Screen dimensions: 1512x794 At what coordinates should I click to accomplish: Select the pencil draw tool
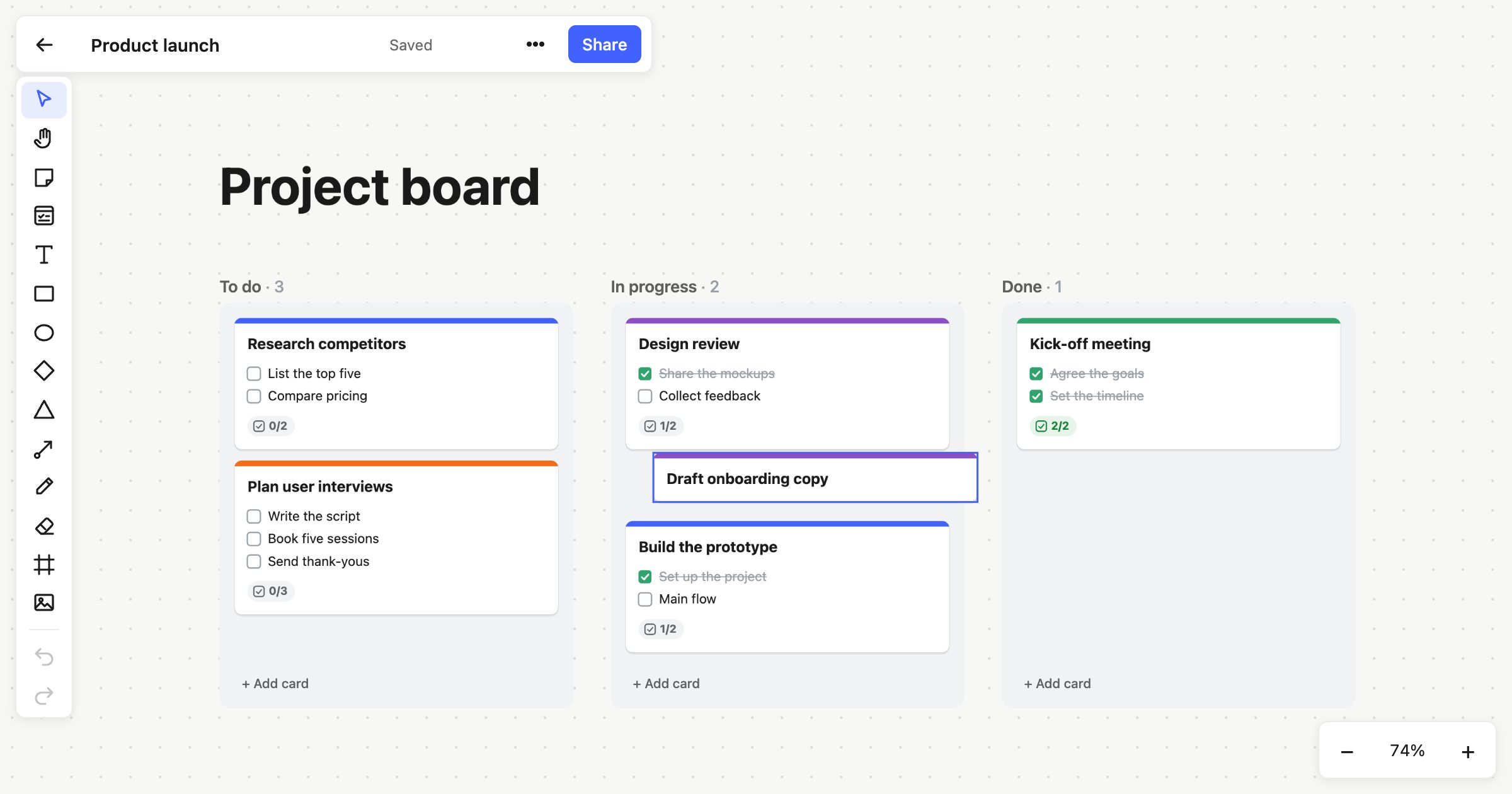pos(44,487)
